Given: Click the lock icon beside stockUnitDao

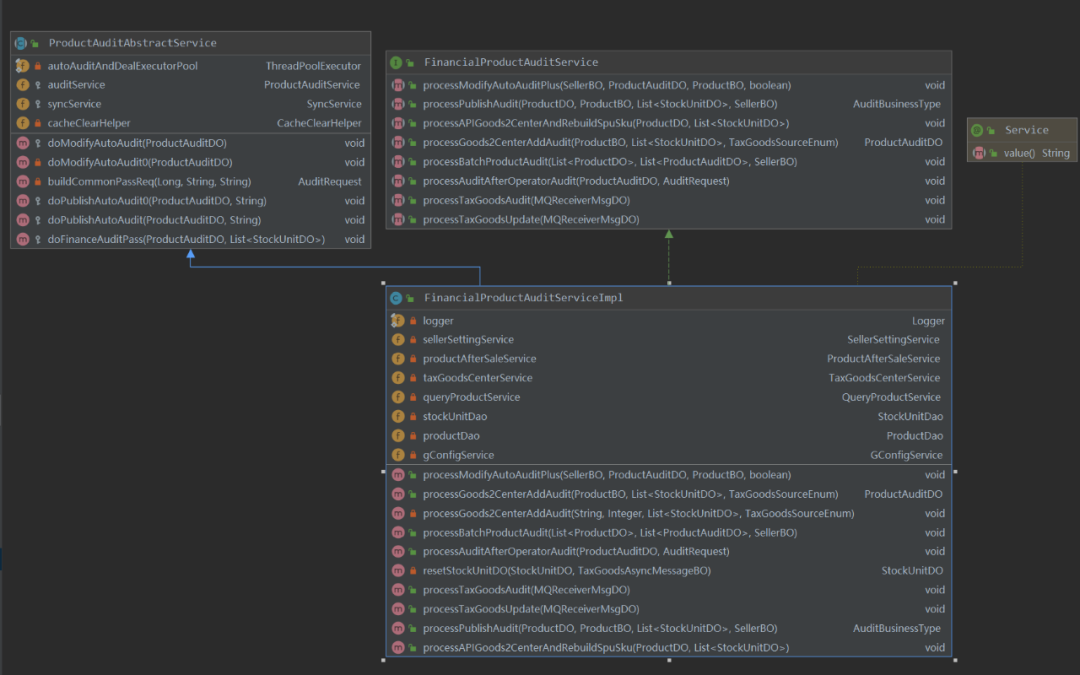Looking at the screenshot, I should point(413,417).
